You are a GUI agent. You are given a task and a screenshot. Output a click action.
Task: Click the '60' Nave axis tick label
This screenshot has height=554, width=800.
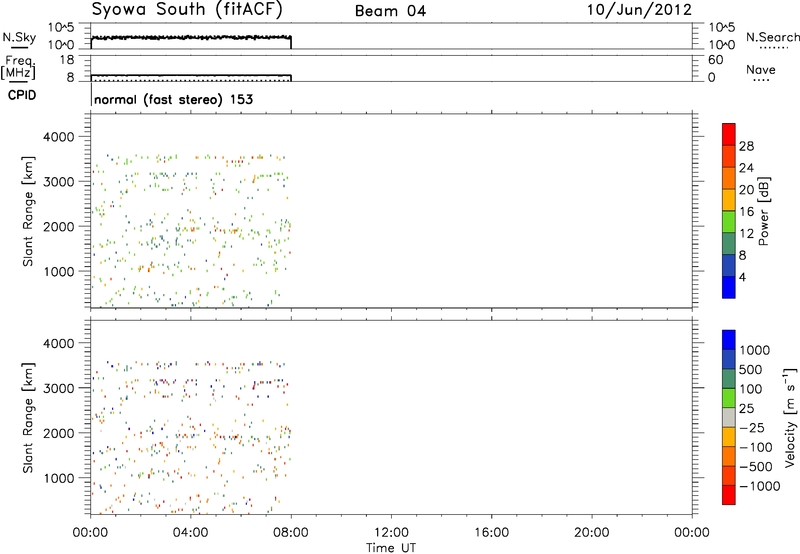pos(716,60)
